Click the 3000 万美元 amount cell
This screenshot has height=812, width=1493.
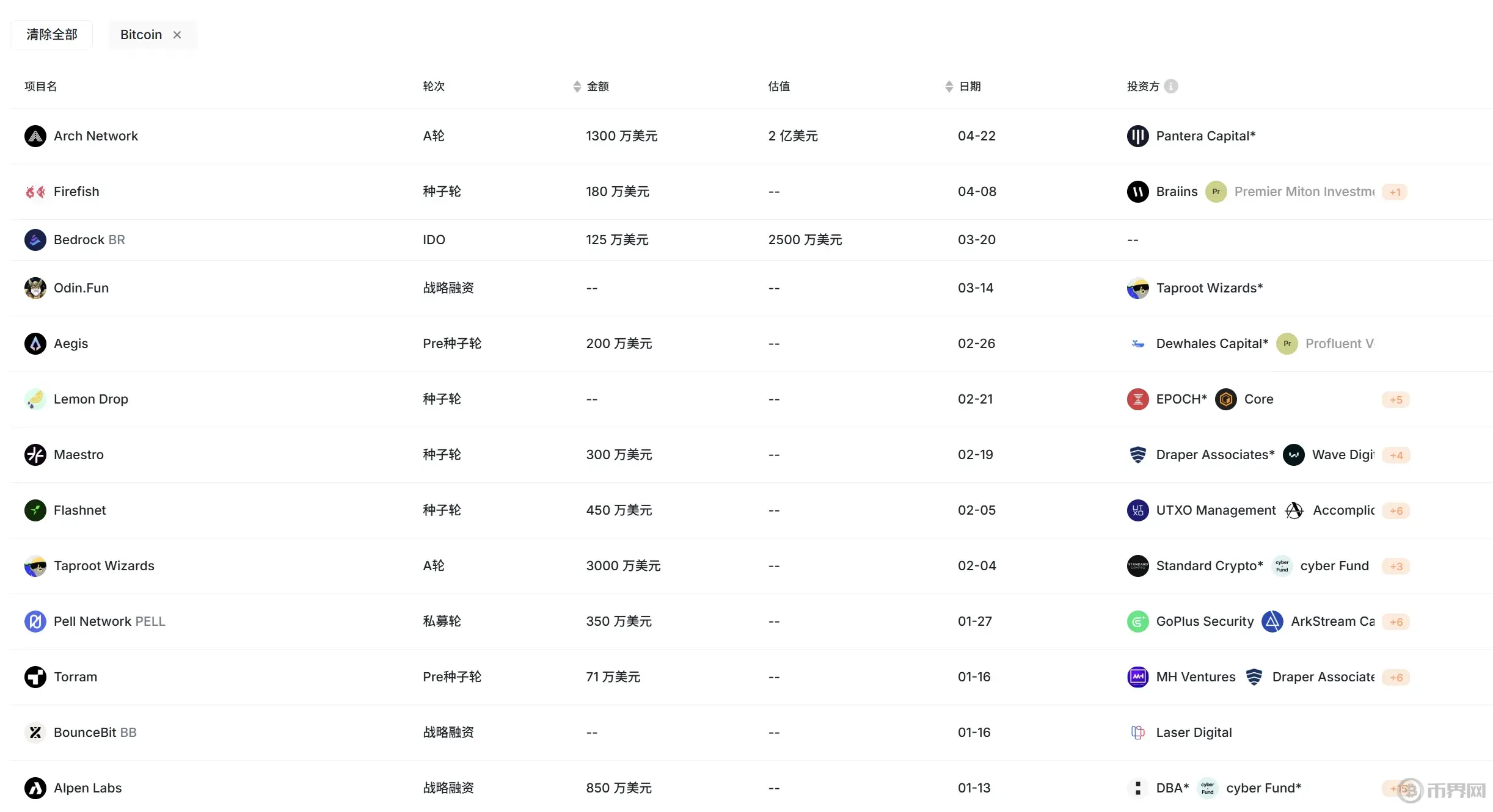(623, 566)
